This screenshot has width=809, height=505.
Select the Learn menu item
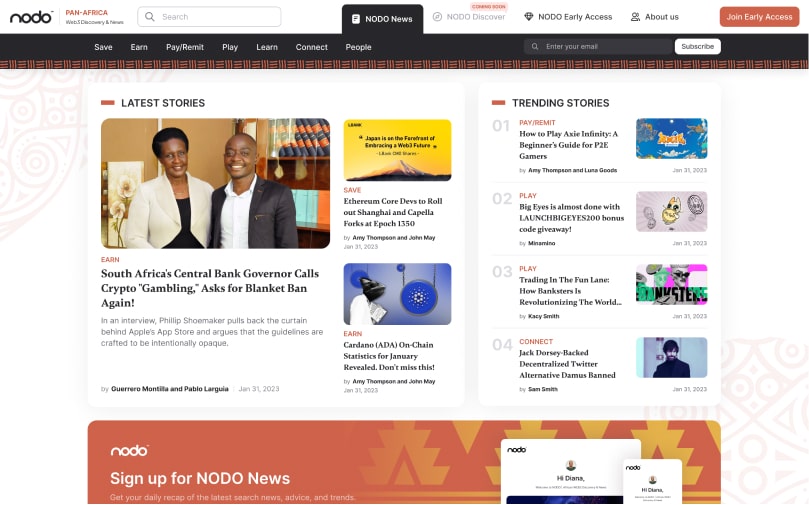pyautogui.click(x=267, y=47)
